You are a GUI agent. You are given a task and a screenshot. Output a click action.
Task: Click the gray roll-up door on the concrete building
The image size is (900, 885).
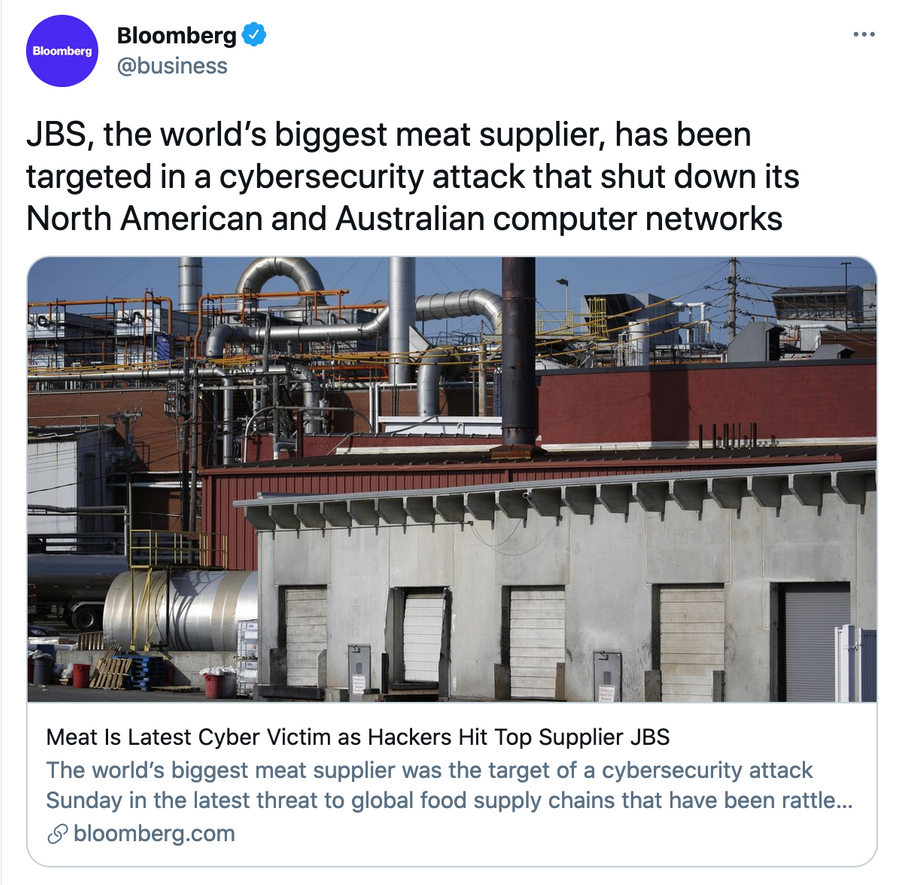click(817, 644)
